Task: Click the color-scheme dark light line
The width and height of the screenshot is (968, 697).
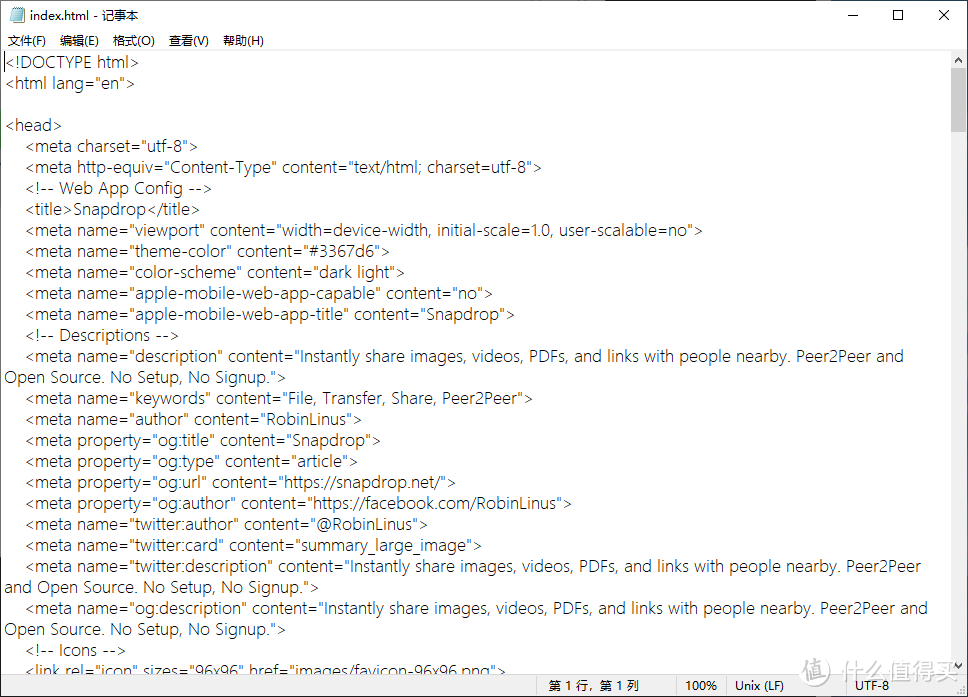Action: [215, 272]
